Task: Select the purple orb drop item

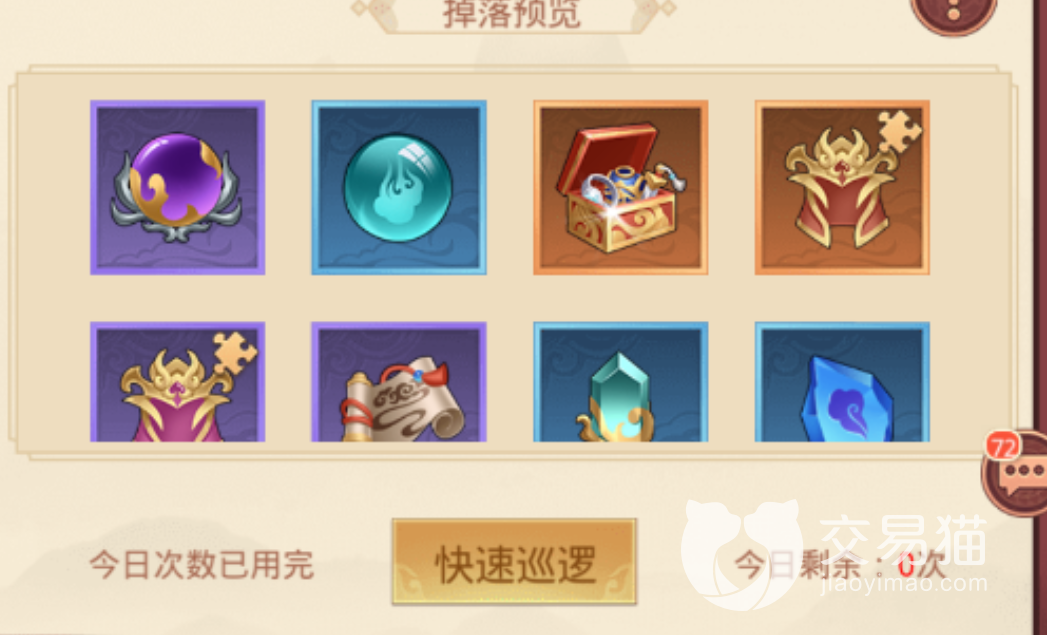Action: click(x=178, y=188)
